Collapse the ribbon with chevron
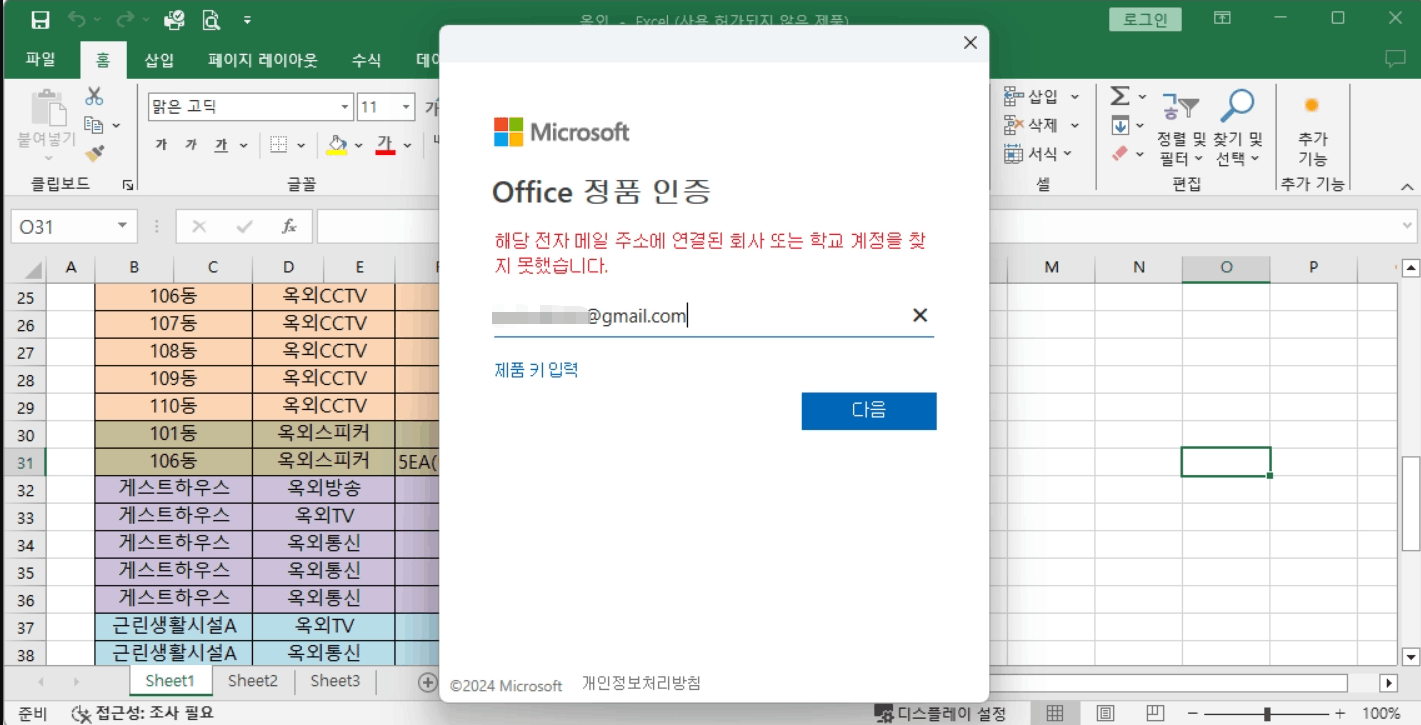Viewport: 1421px width, 725px height. [1407, 187]
